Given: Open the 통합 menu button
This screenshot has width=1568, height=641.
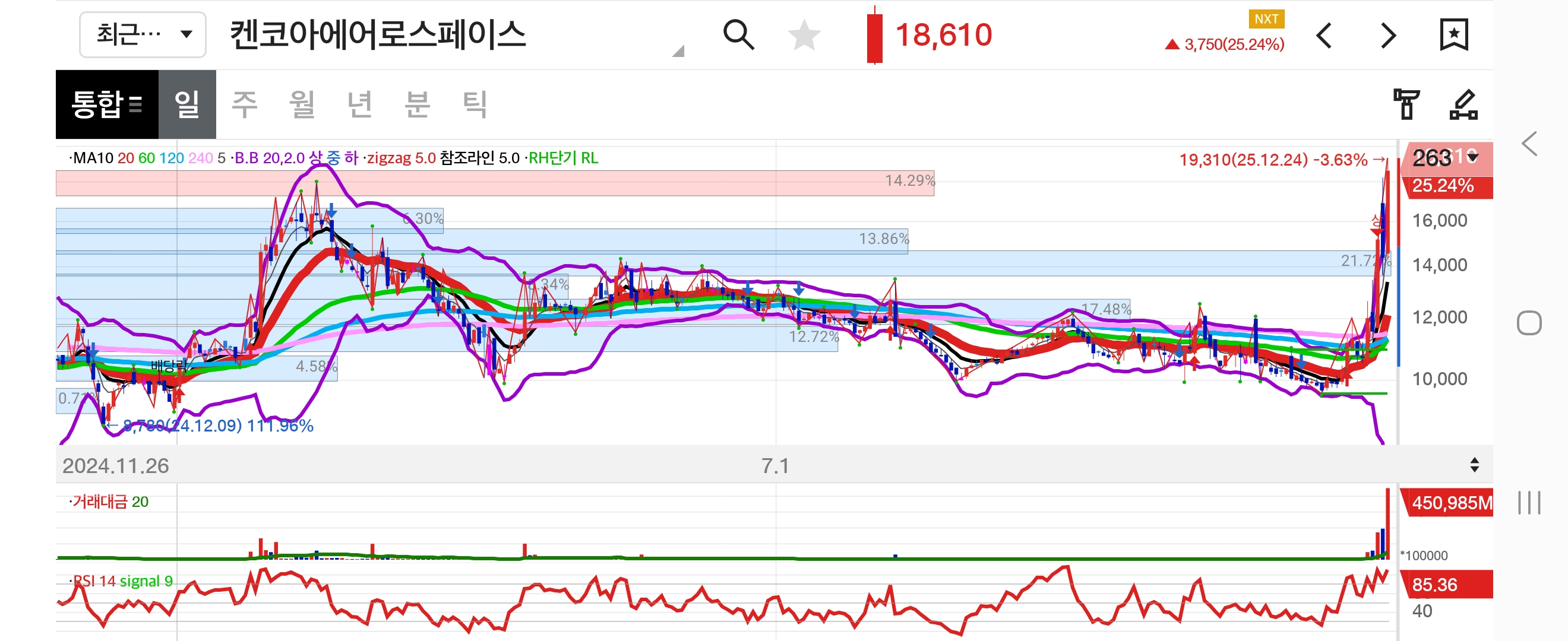Looking at the screenshot, I should tap(107, 104).
